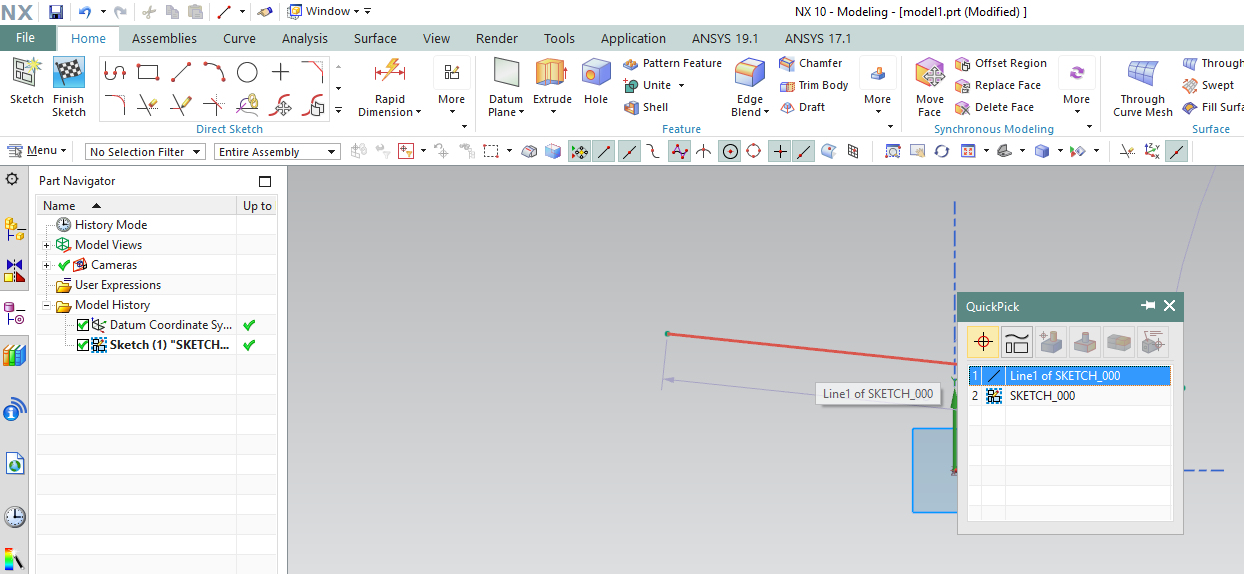Click the Chamfer button

pos(811,63)
